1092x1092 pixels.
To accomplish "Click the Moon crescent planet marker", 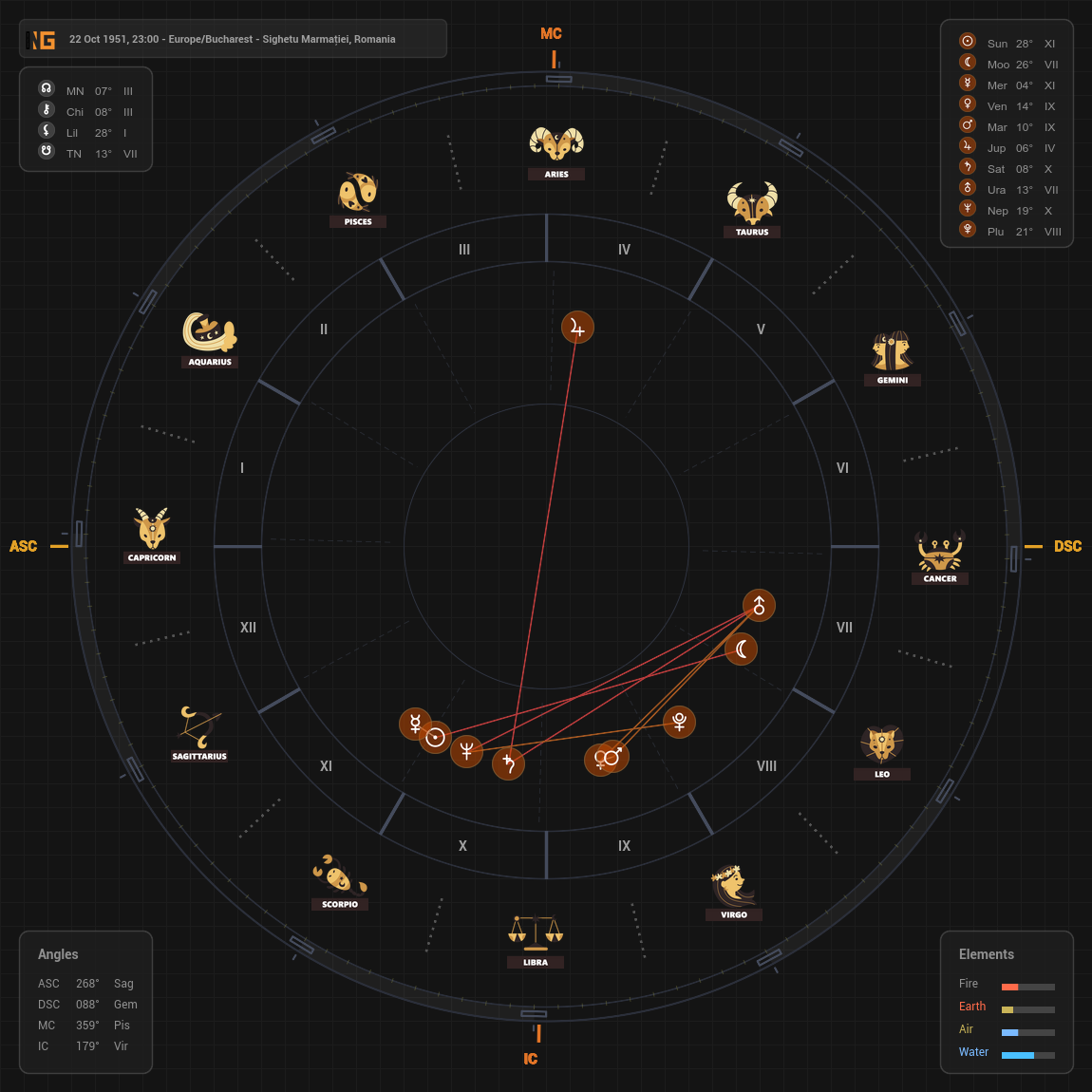I will coord(742,649).
